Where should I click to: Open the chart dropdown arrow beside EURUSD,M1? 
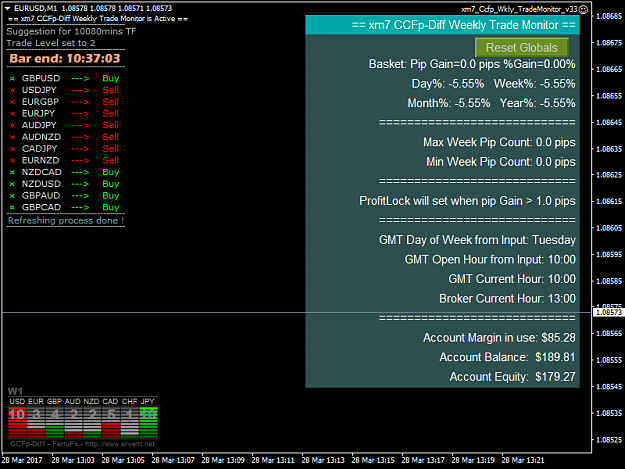point(7,8)
